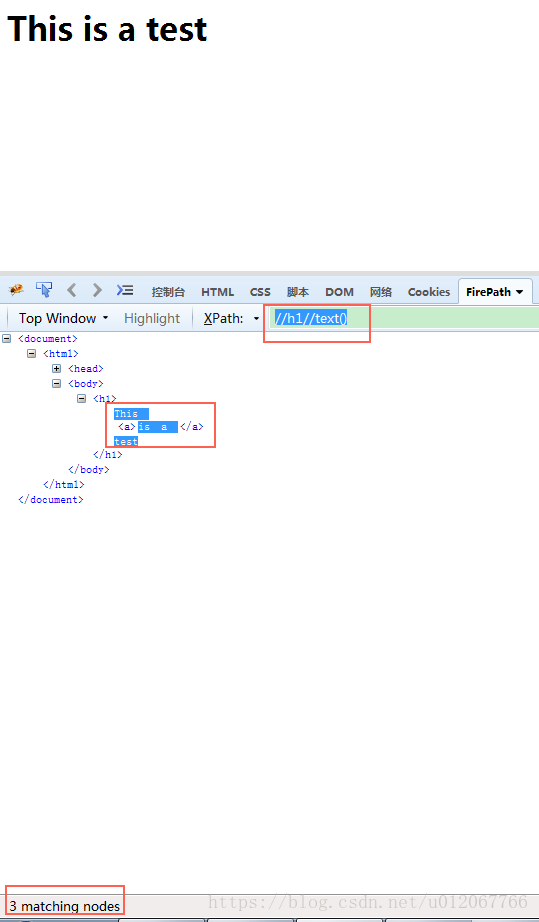Image resolution: width=539 pixels, height=922 pixels.
Task: Open the command line console icon
Action: (125, 290)
